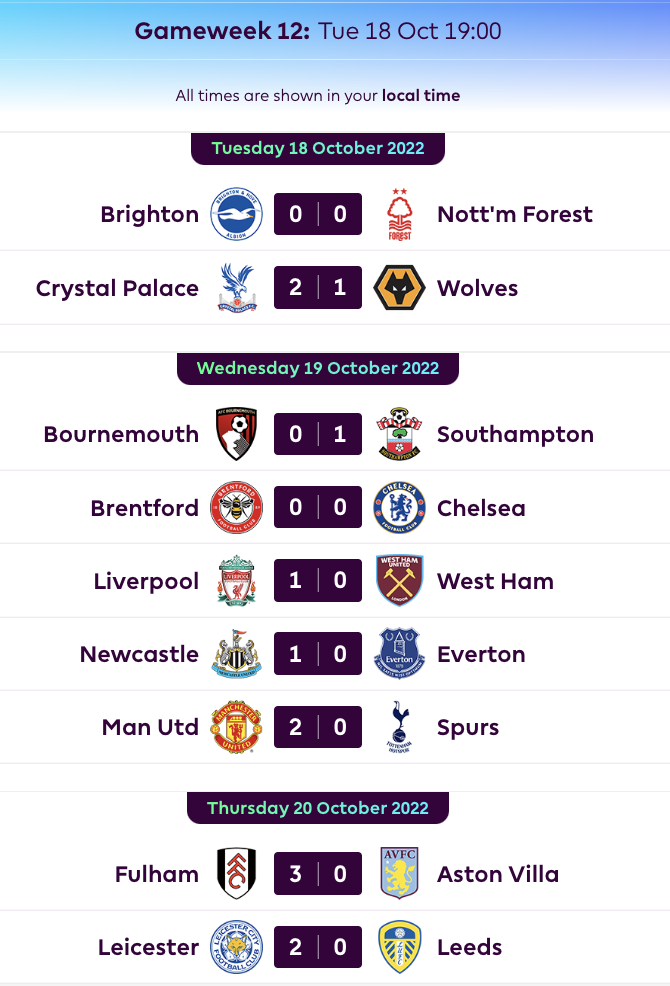This screenshot has width=670, height=986.
Task: Open the Aston Villa badge
Action: coord(399,873)
